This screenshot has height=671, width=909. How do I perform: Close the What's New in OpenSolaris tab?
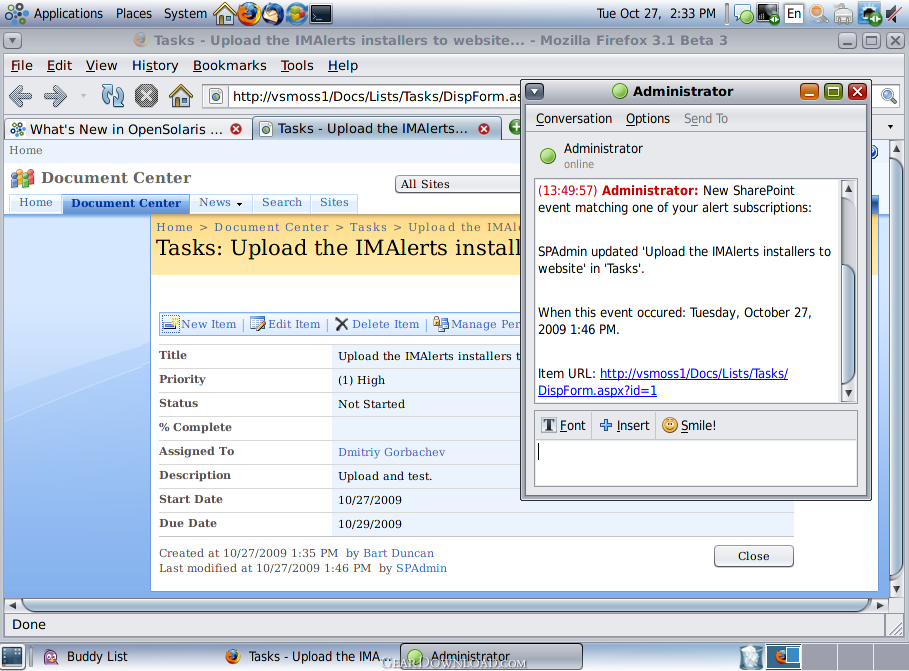click(x=236, y=129)
